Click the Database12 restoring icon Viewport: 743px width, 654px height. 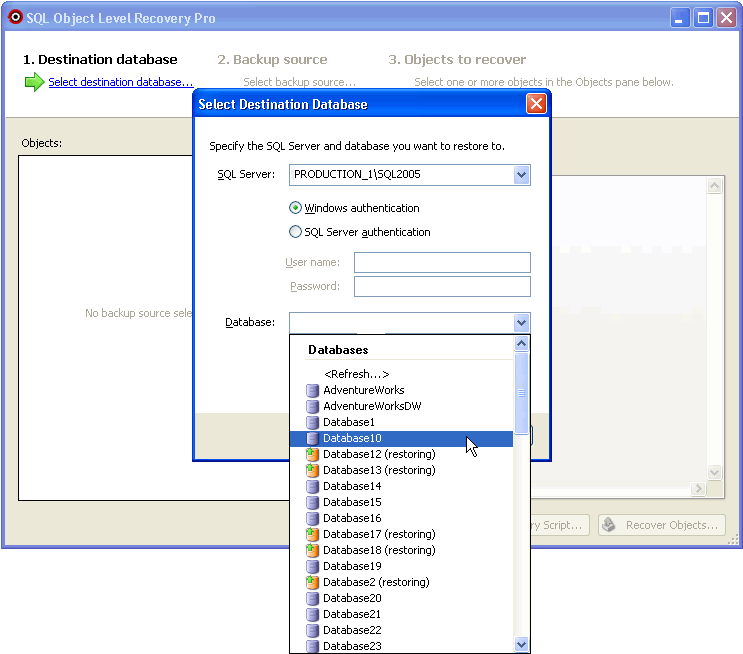click(312, 454)
